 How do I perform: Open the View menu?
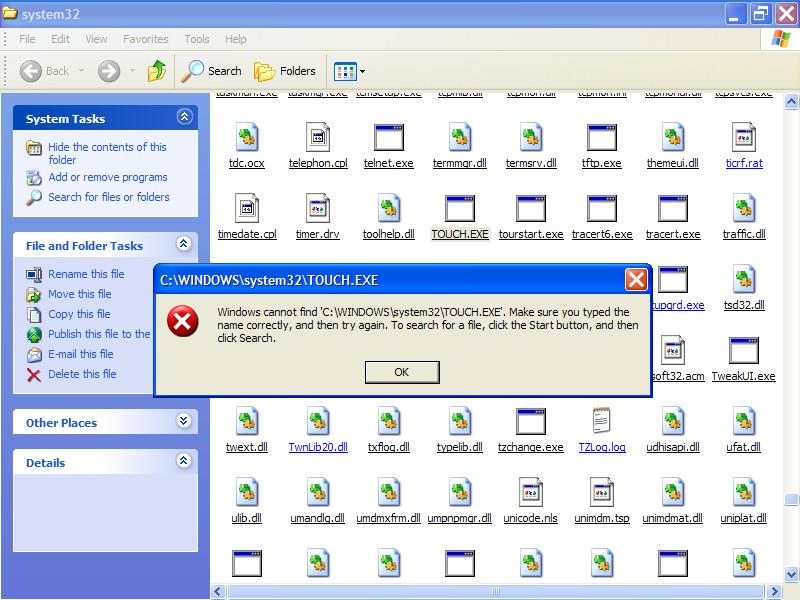click(96, 39)
